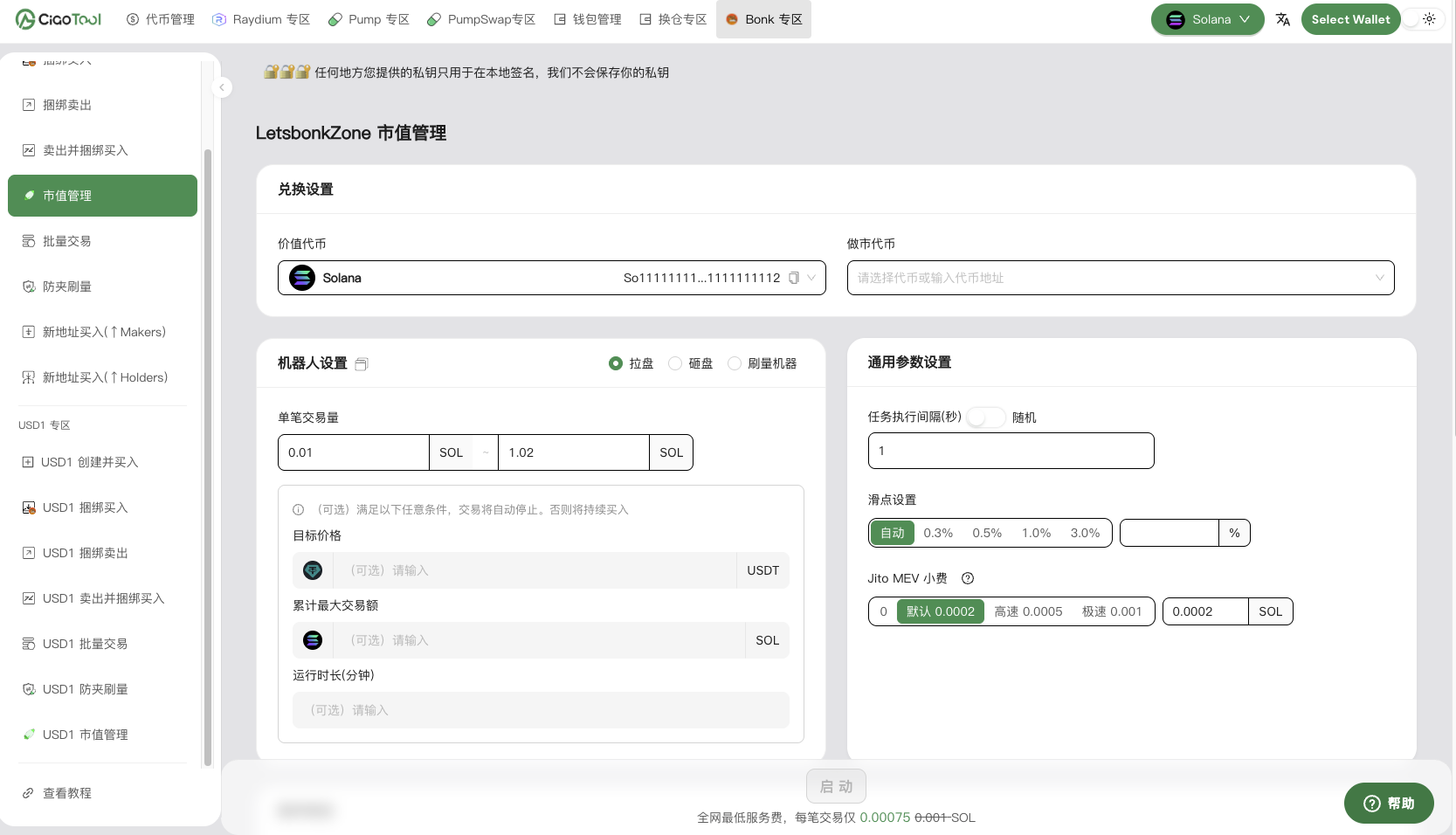Choose 1.0% slippage option
This screenshot has width=1456, height=835.
(1036, 533)
